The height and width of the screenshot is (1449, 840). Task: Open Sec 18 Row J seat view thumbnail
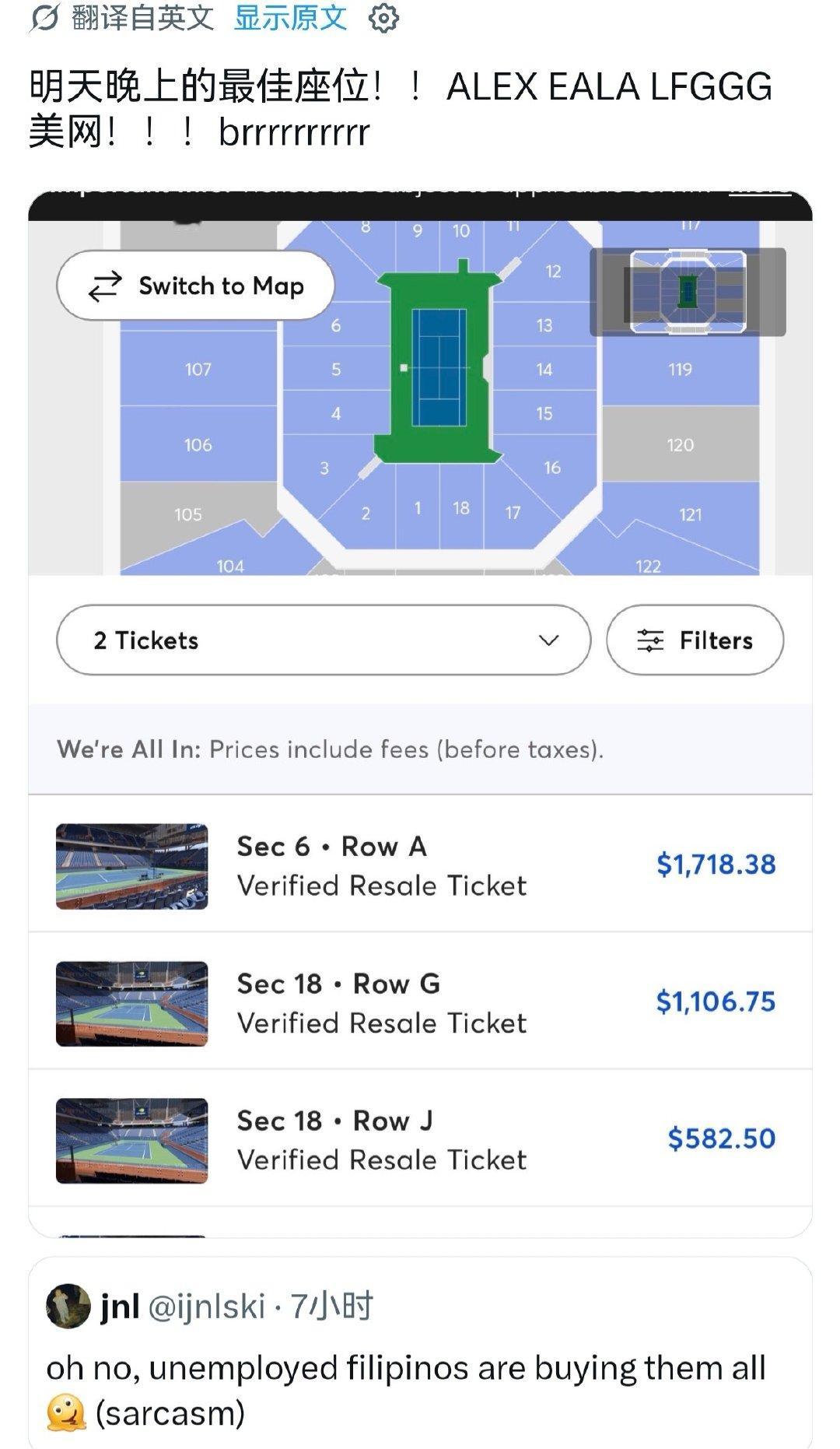click(132, 1141)
